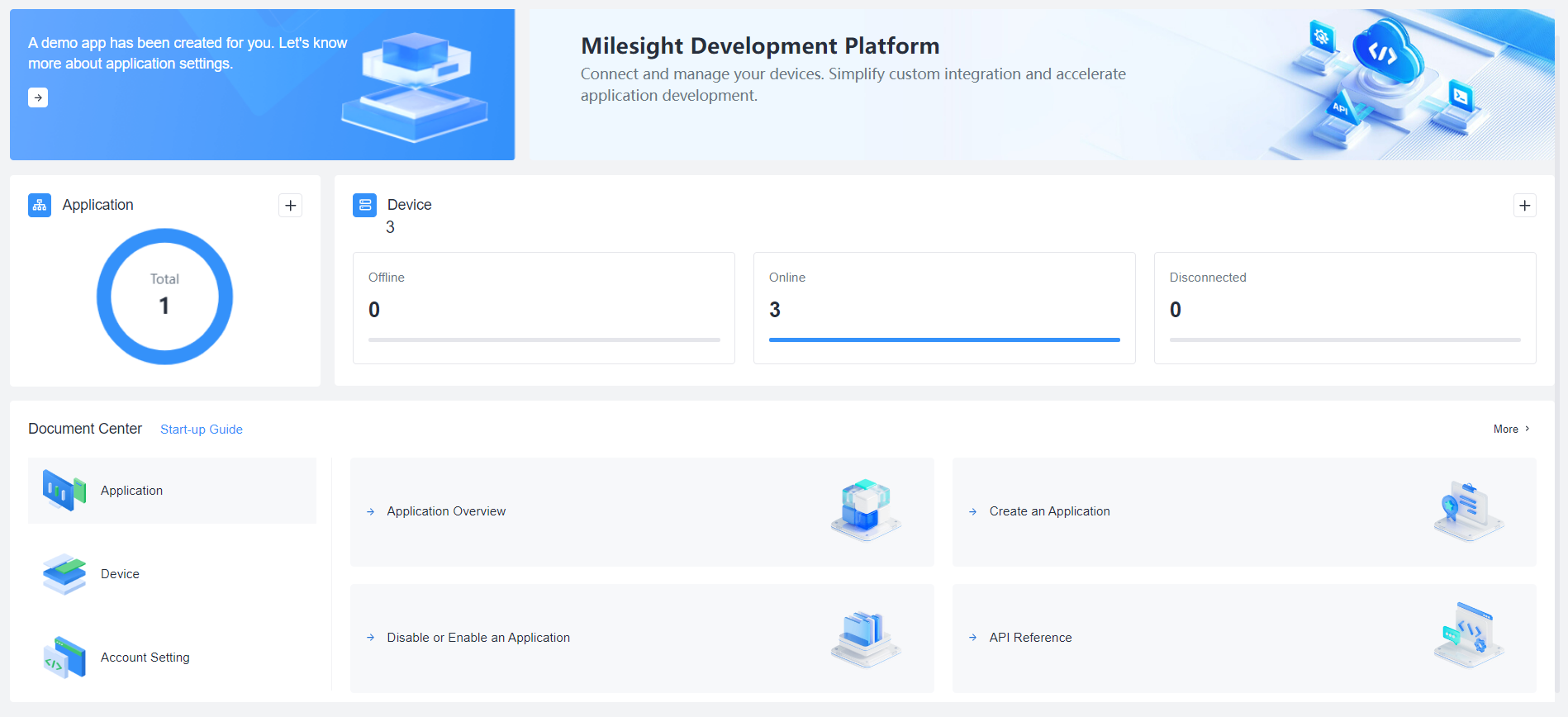Click the arrow button in demo app banner
The width and height of the screenshot is (1568, 717).
pyautogui.click(x=38, y=97)
